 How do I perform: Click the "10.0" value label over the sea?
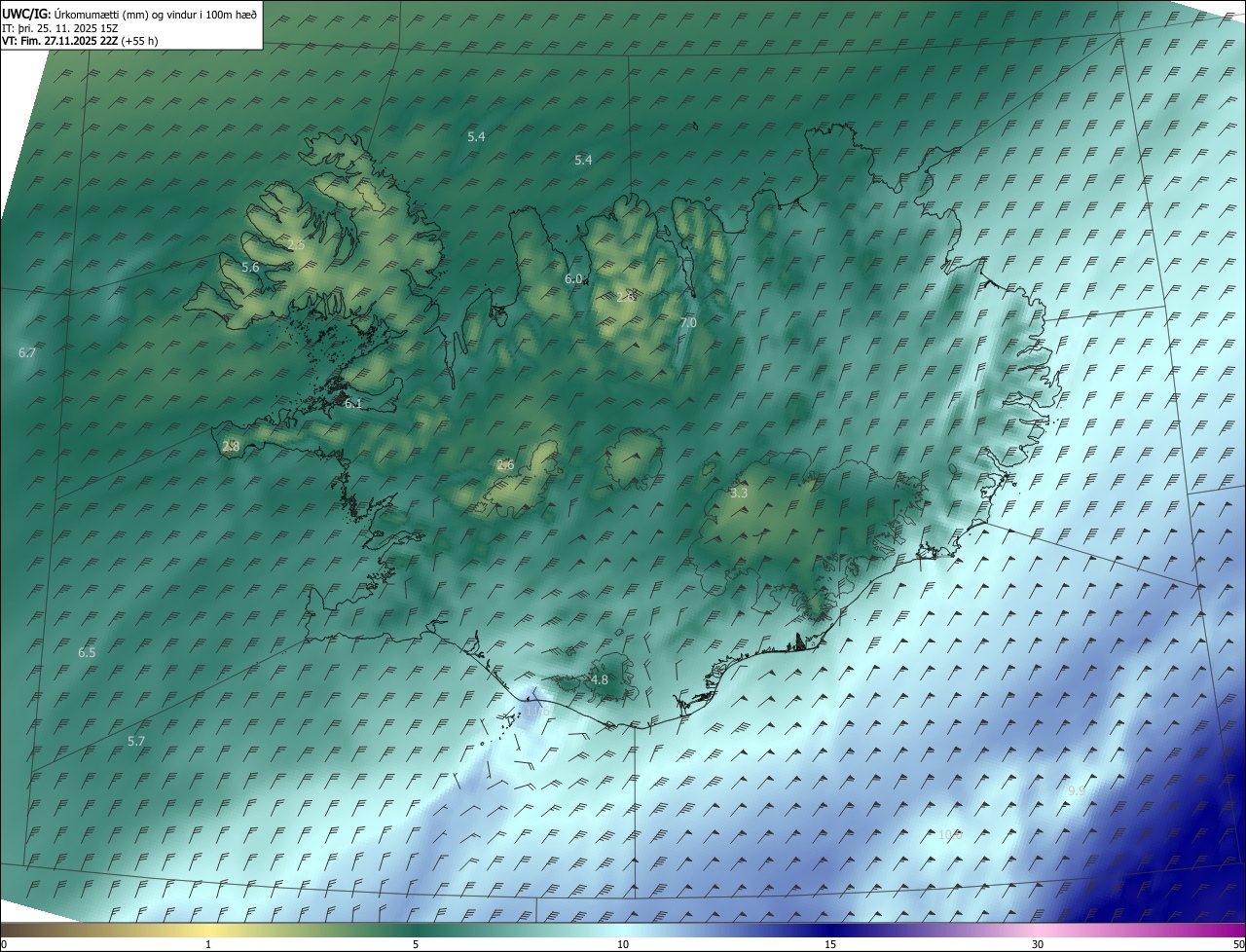950,834
